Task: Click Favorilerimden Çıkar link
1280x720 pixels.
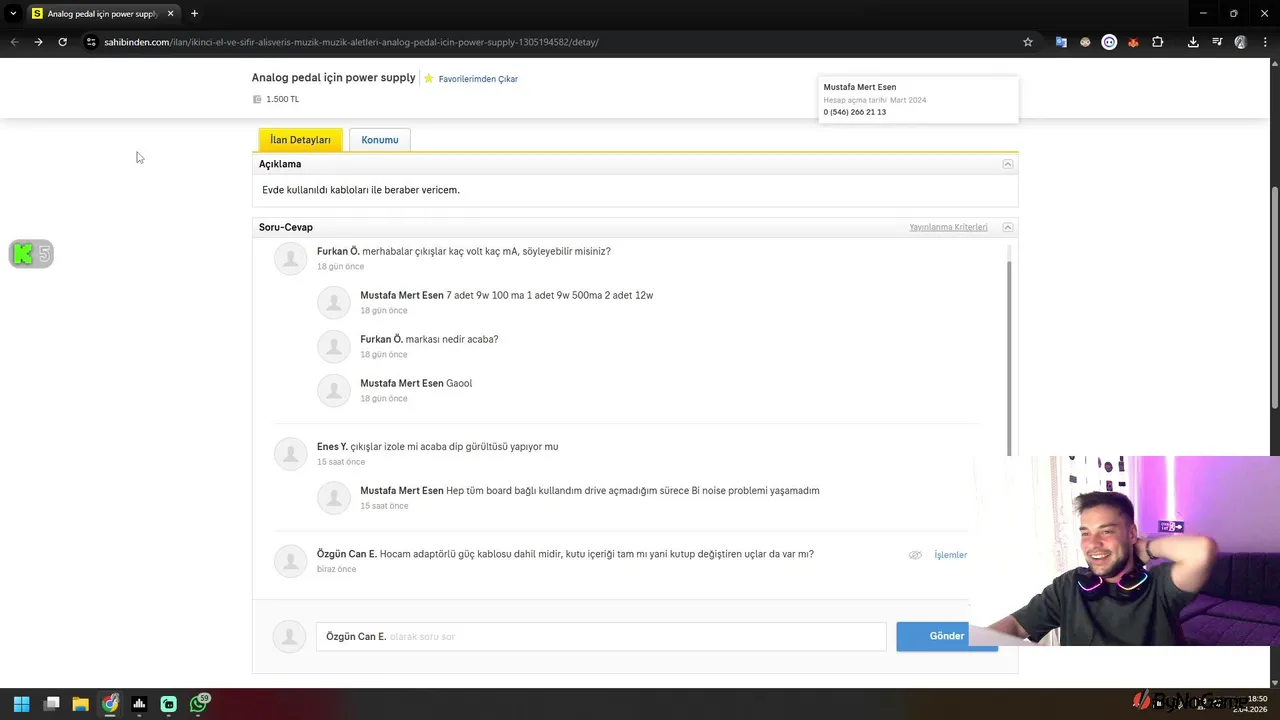Action: (478, 79)
